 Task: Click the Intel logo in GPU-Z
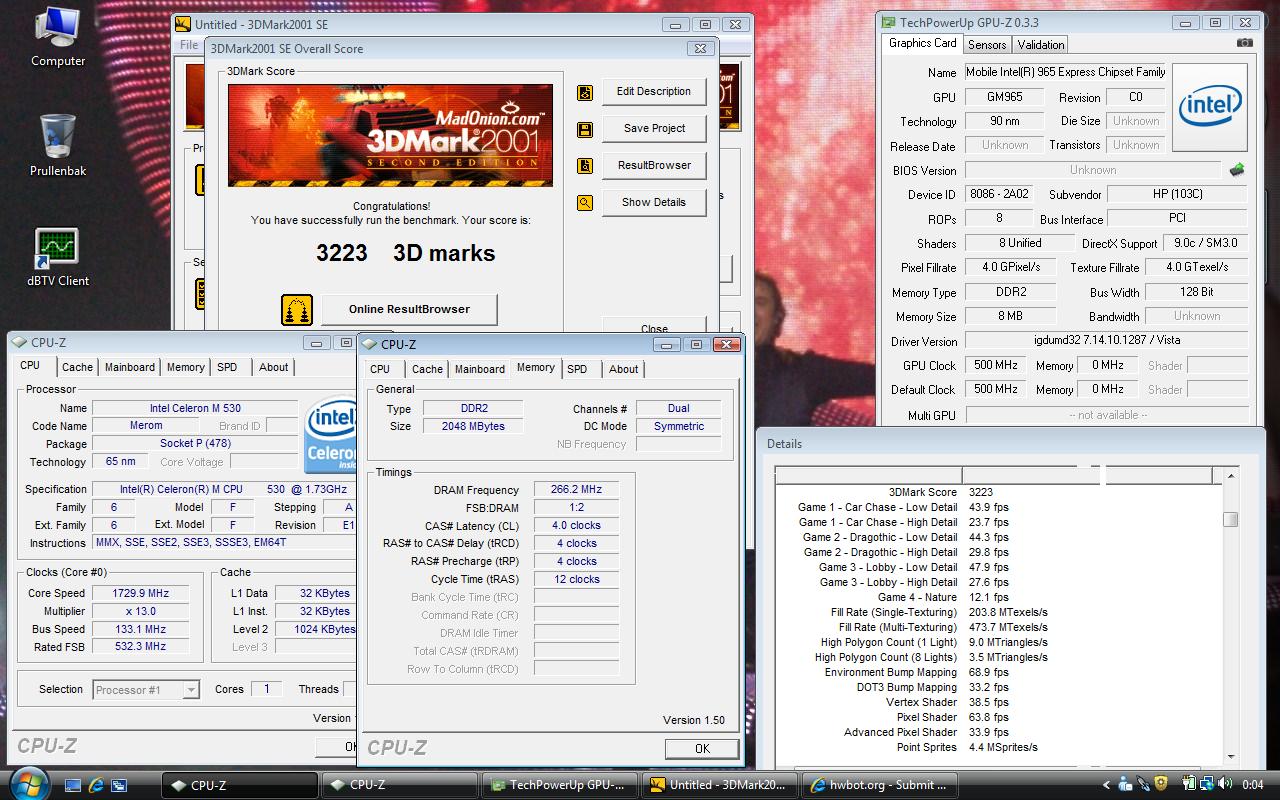point(1210,107)
